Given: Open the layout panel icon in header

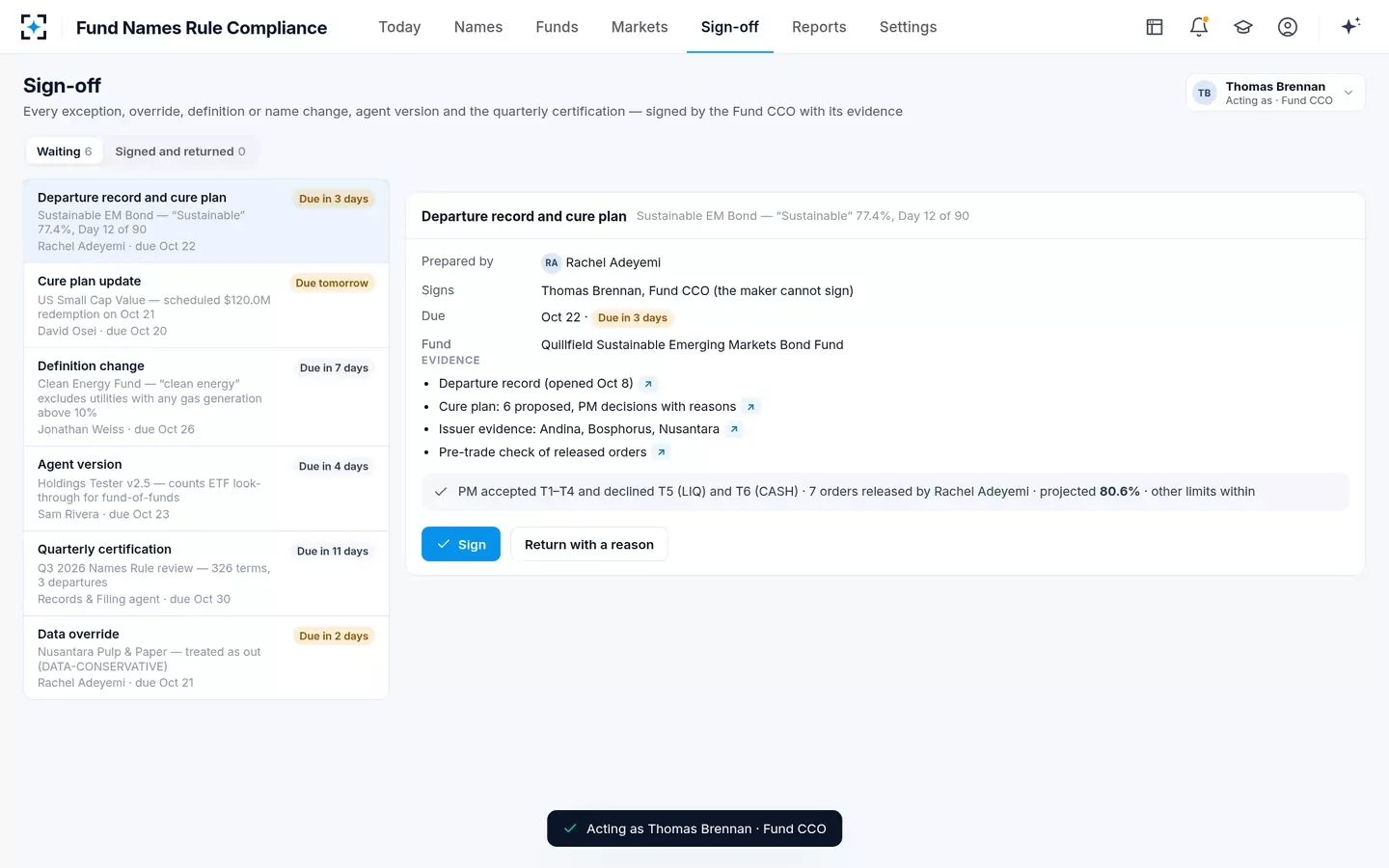Looking at the screenshot, I should pos(1155,27).
